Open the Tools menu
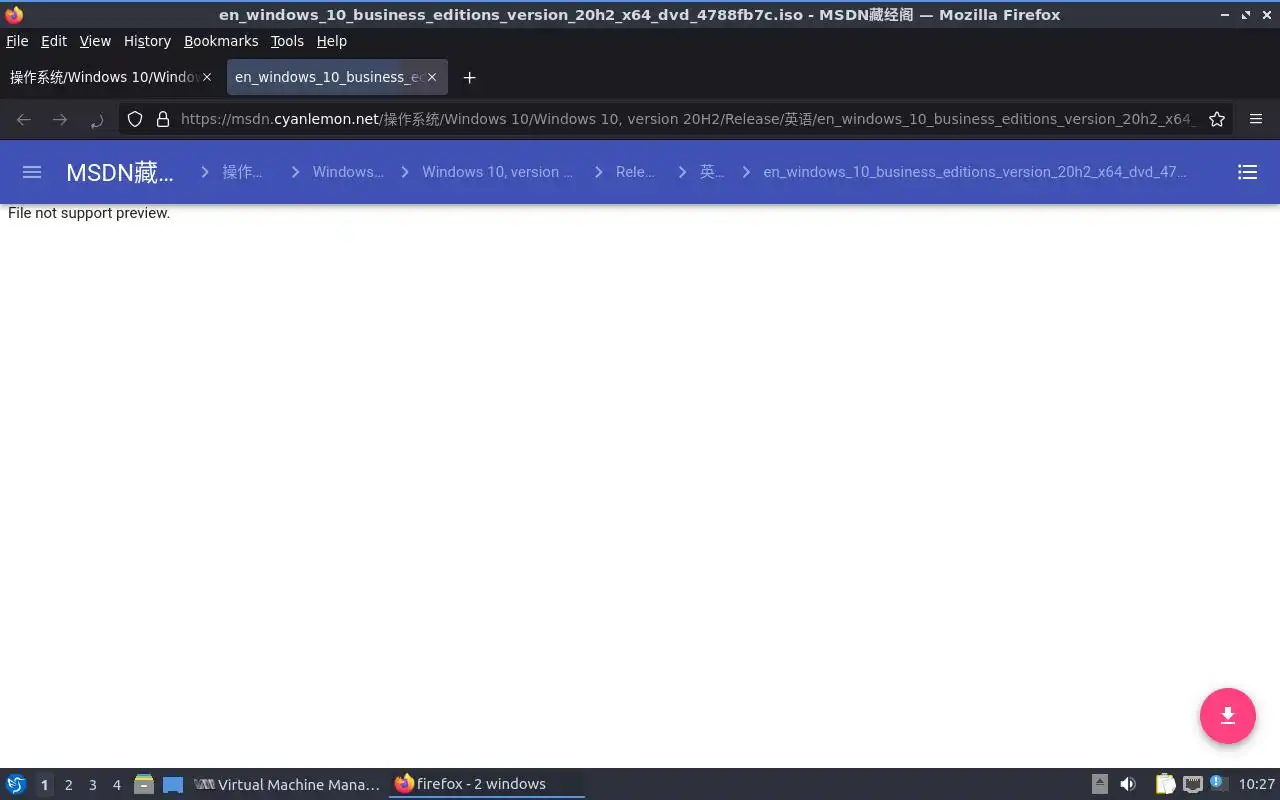The height and width of the screenshot is (800, 1280). click(x=287, y=41)
